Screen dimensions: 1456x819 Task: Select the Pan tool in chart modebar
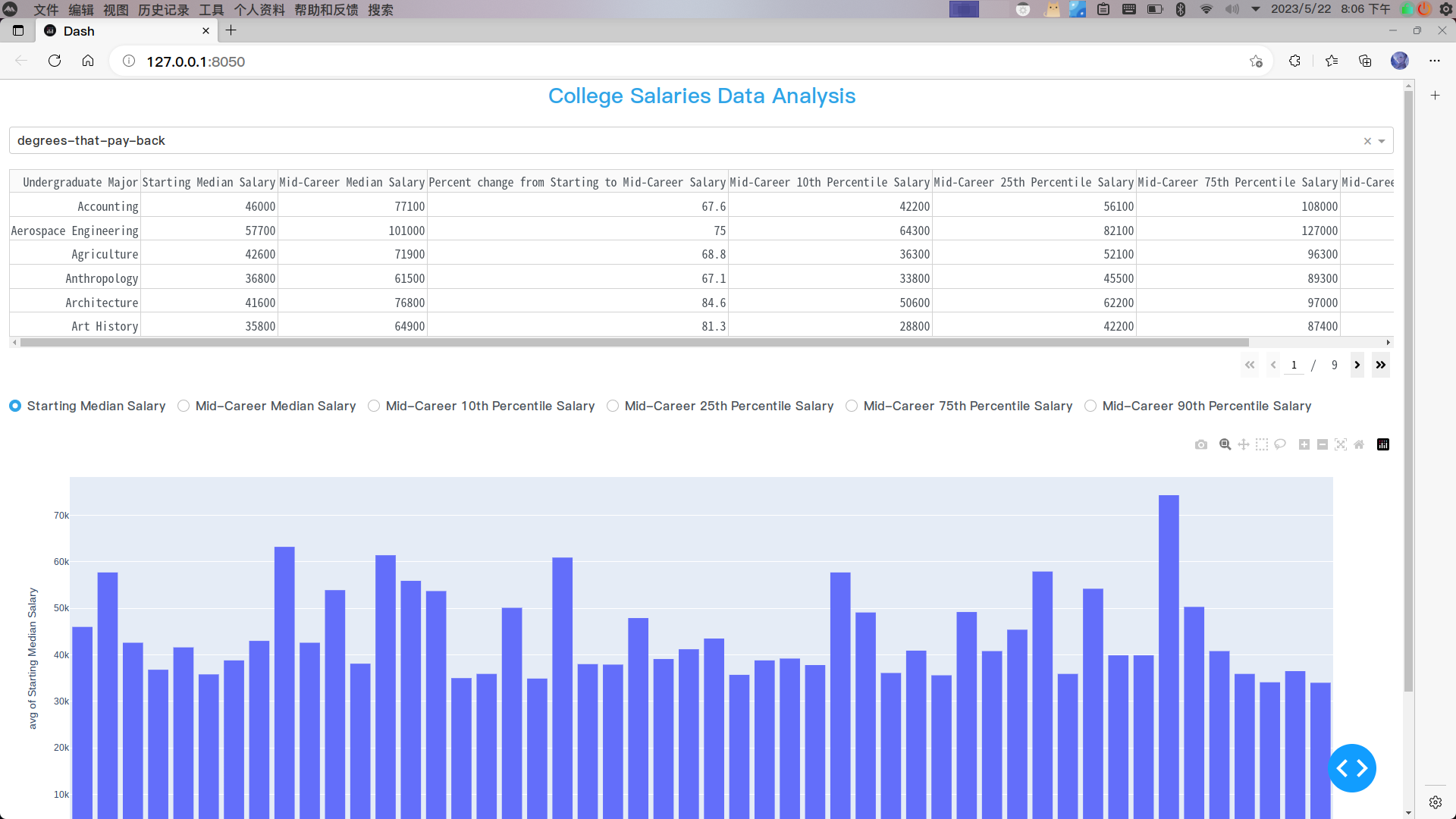1243,445
